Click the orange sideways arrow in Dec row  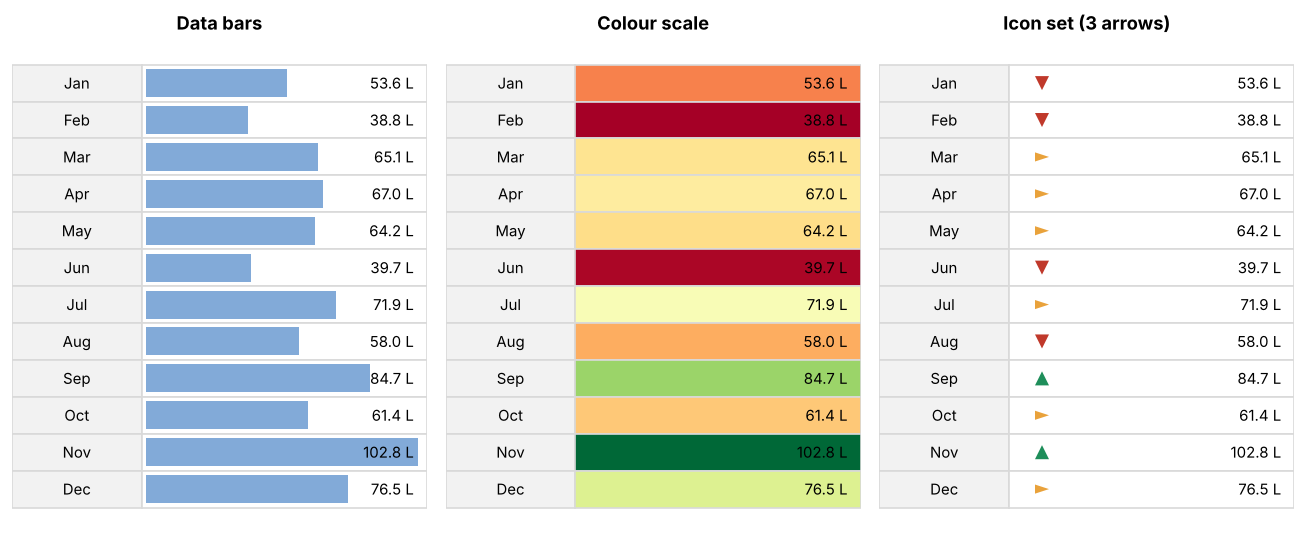click(1041, 489)
